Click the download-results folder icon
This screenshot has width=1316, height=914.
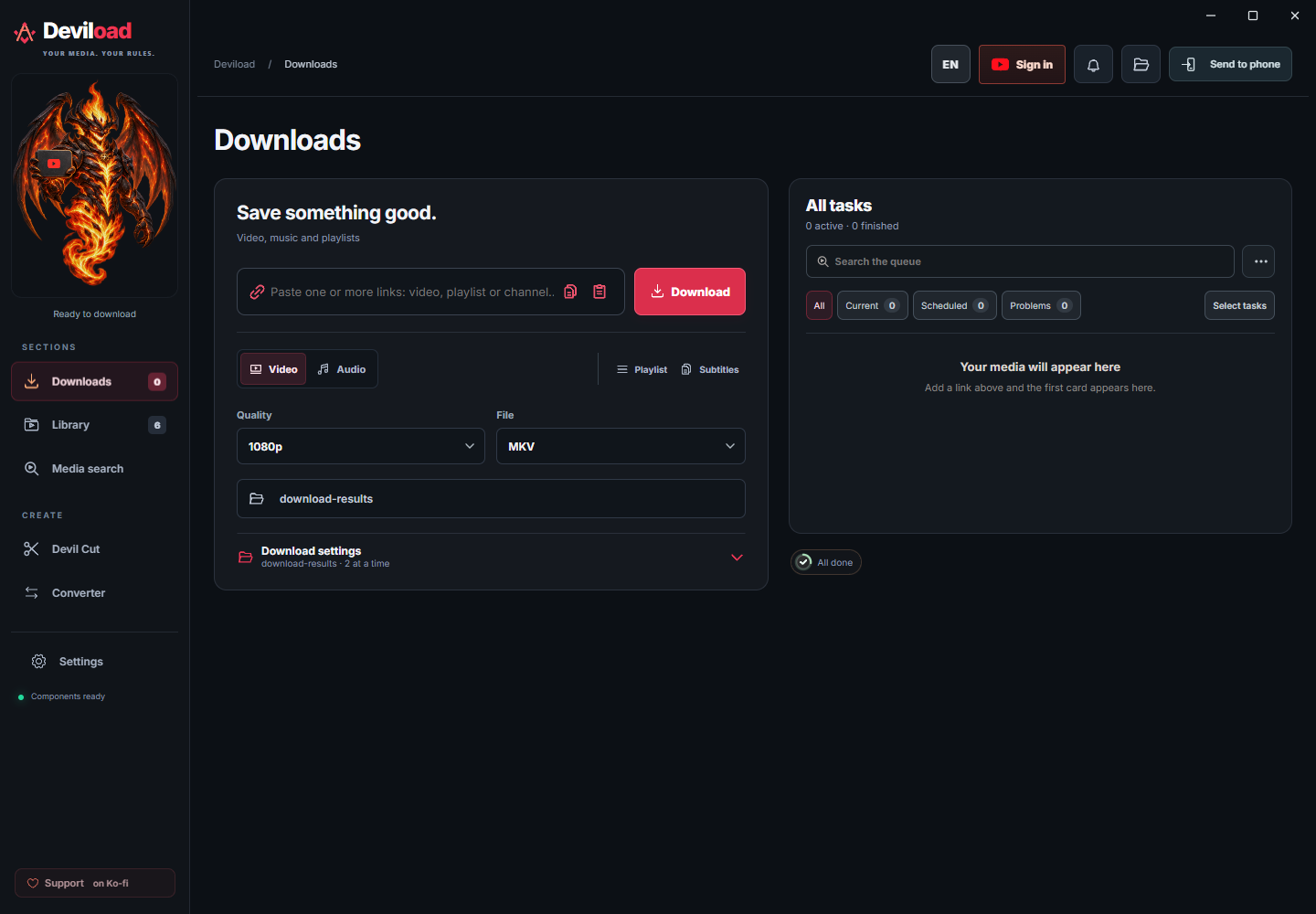(257, 499)
